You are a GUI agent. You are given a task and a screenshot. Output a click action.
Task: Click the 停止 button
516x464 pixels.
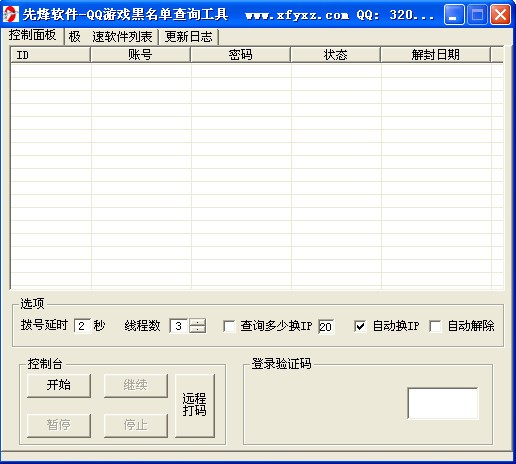[x=136, y=425]
